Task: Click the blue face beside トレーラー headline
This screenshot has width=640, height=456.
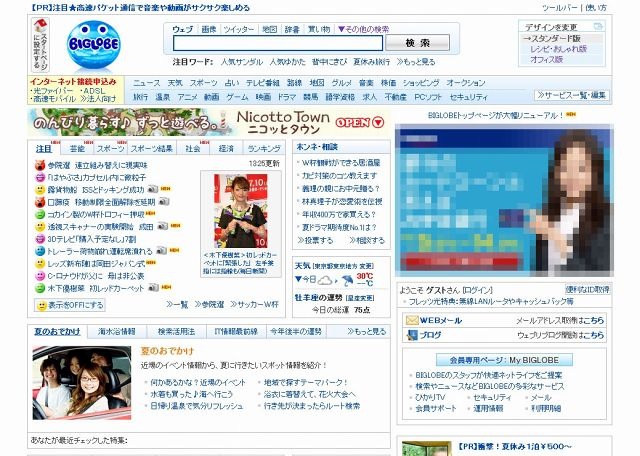Action: tap(40, 251)
